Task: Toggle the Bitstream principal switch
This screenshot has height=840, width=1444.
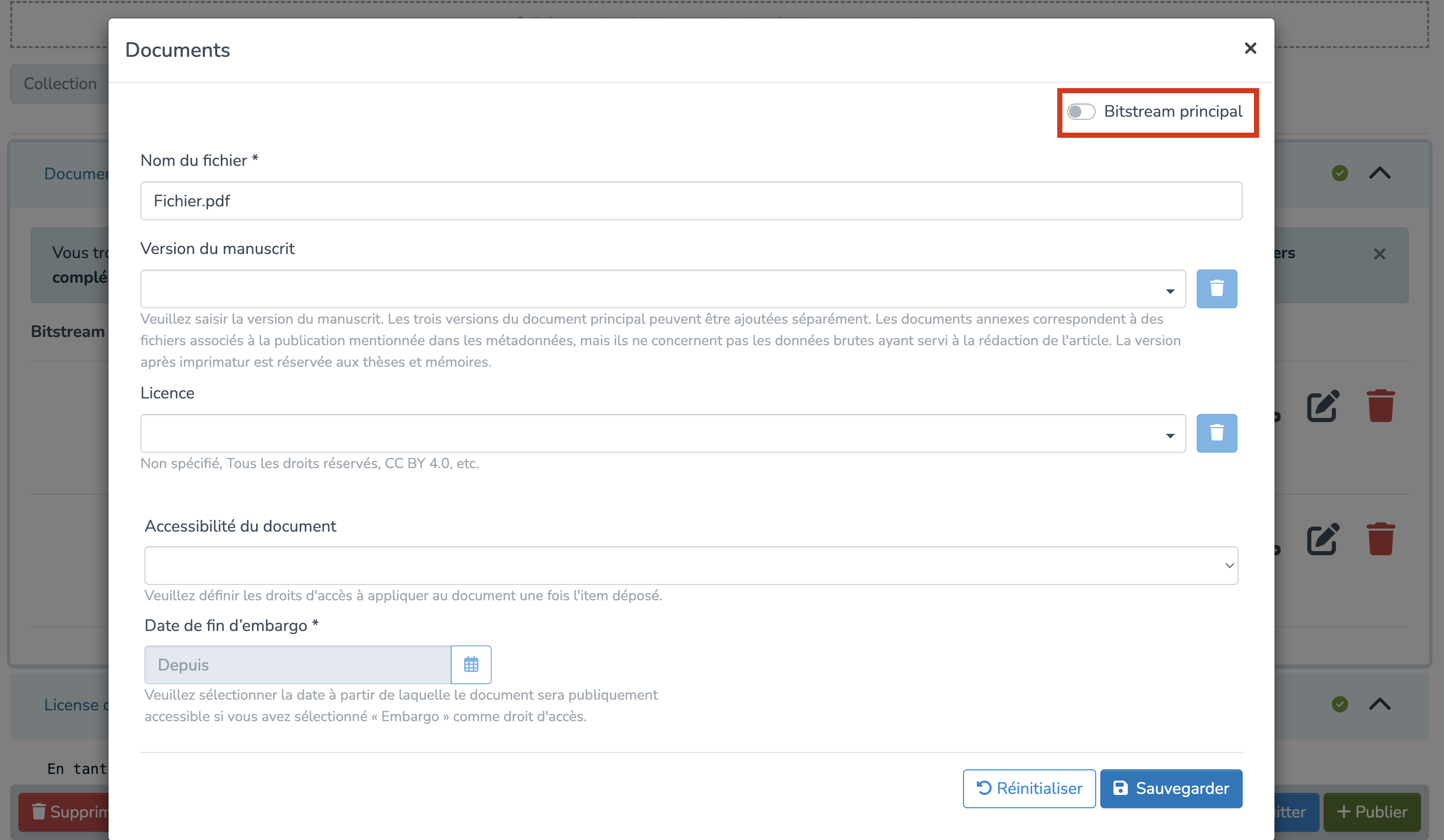Action: coord(1081,112)
